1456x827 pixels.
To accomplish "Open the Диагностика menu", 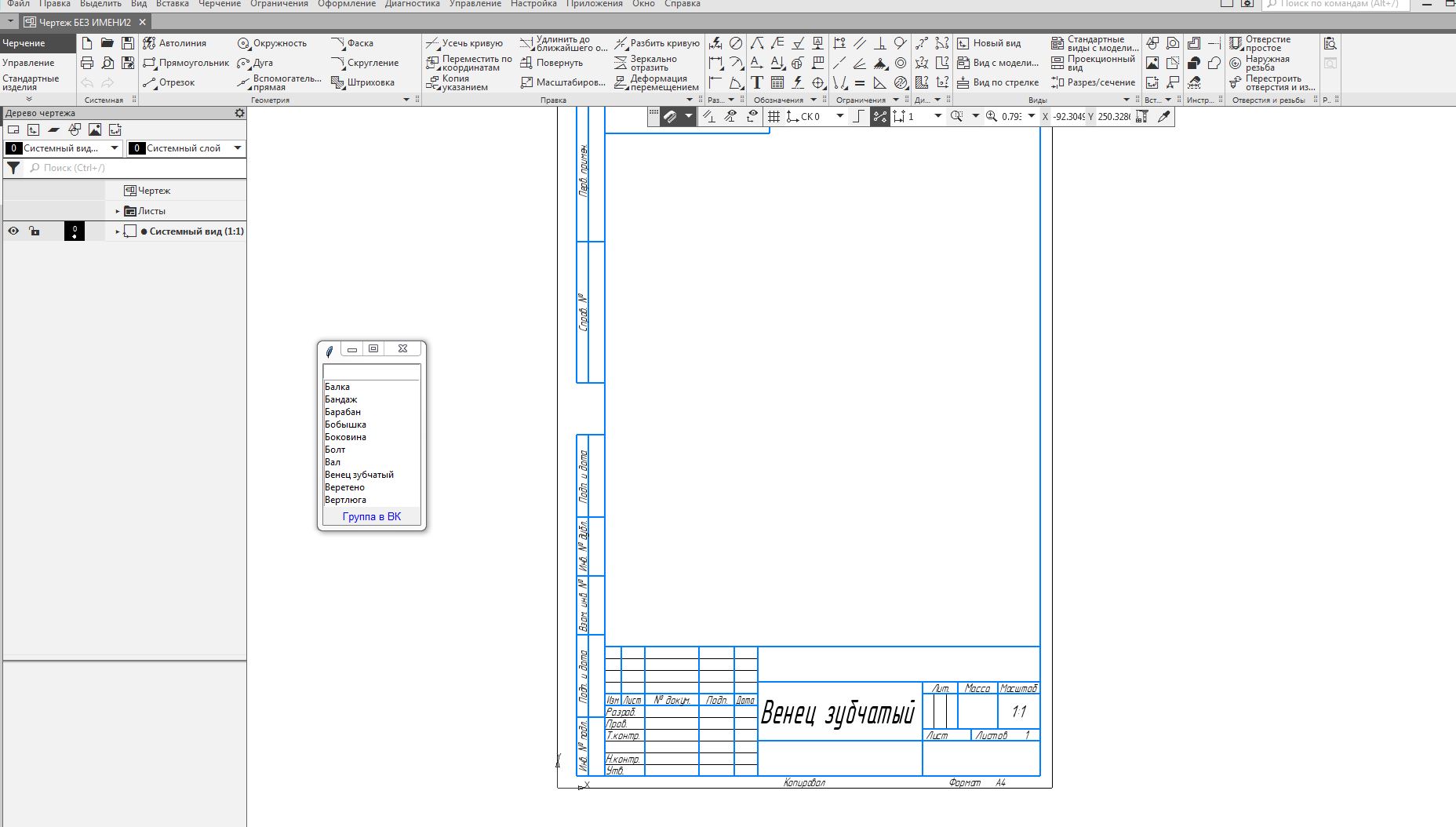I will [x=413, y=4].
